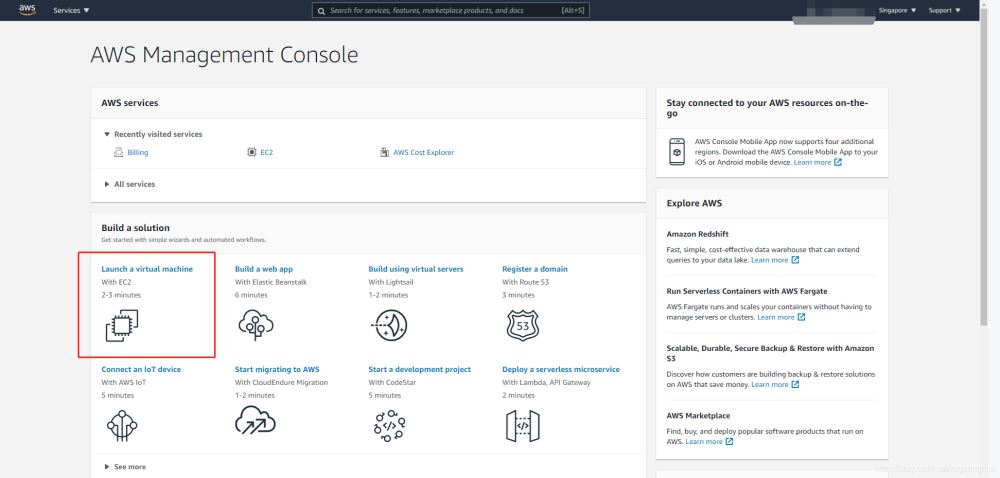The image size is (1000, 478).
Task: Open AWS Cost Explorer link
Action: coord(423,152)
